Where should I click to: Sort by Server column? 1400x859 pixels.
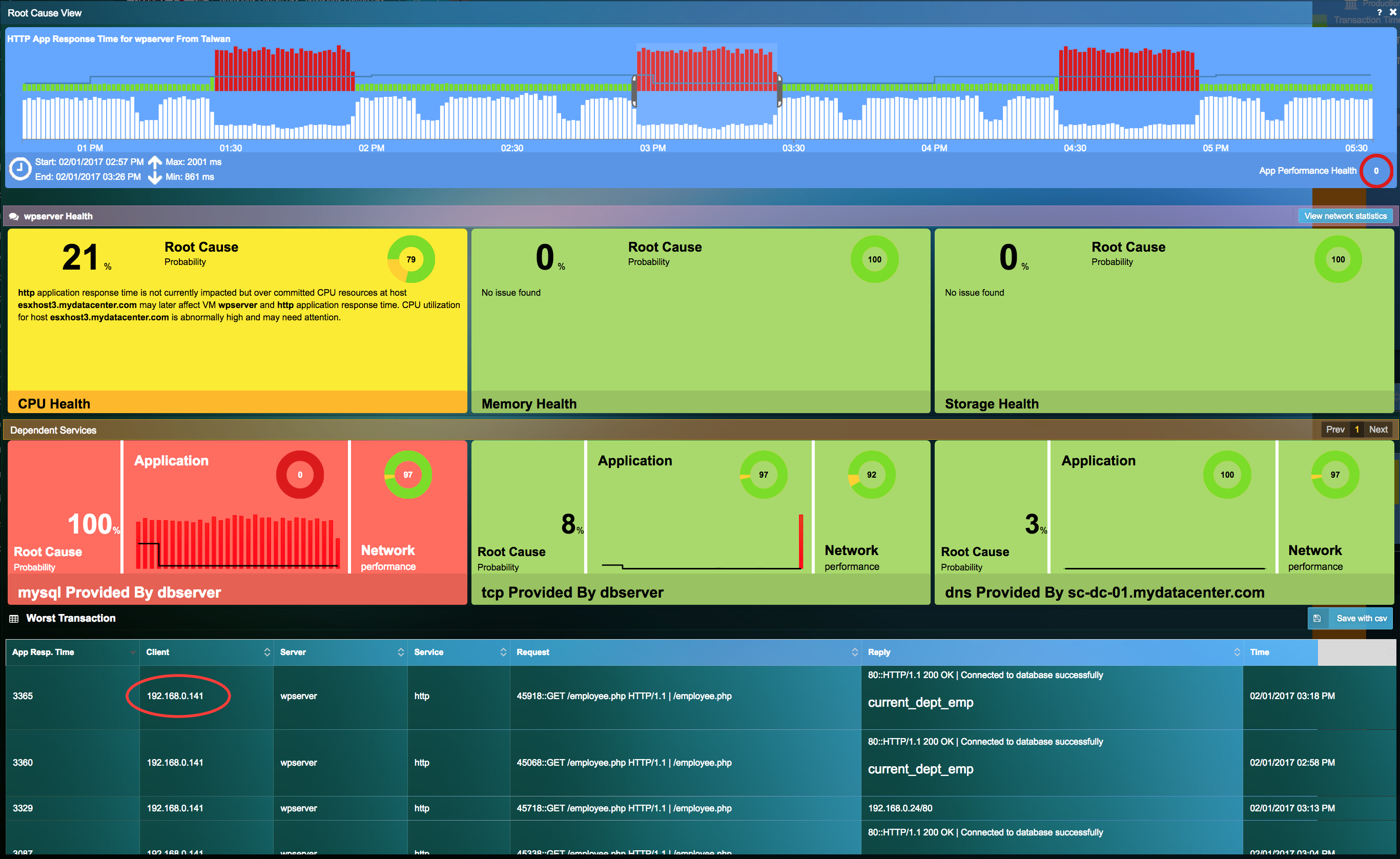click(x=340, y=652)
